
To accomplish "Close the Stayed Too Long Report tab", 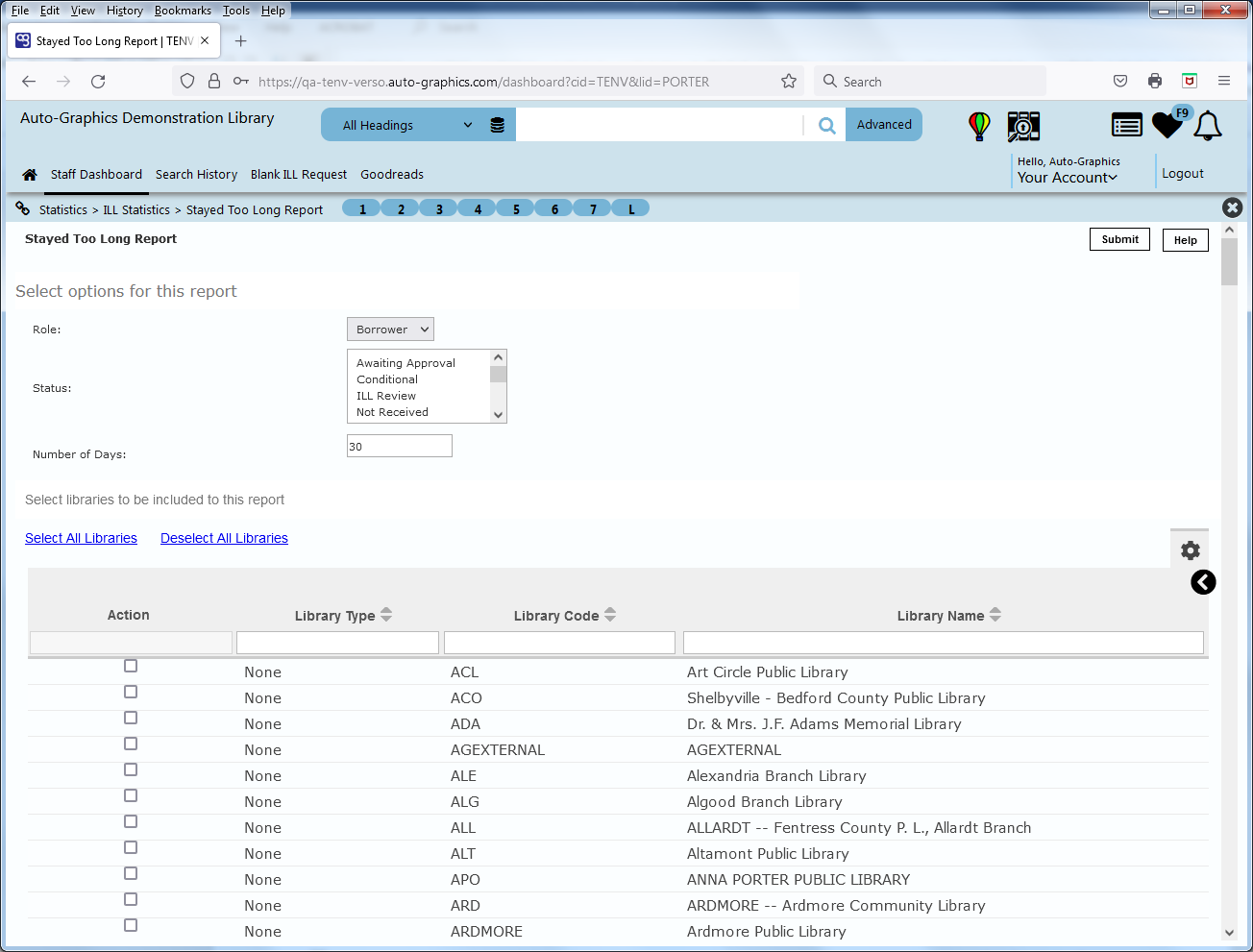I will 205,41.
